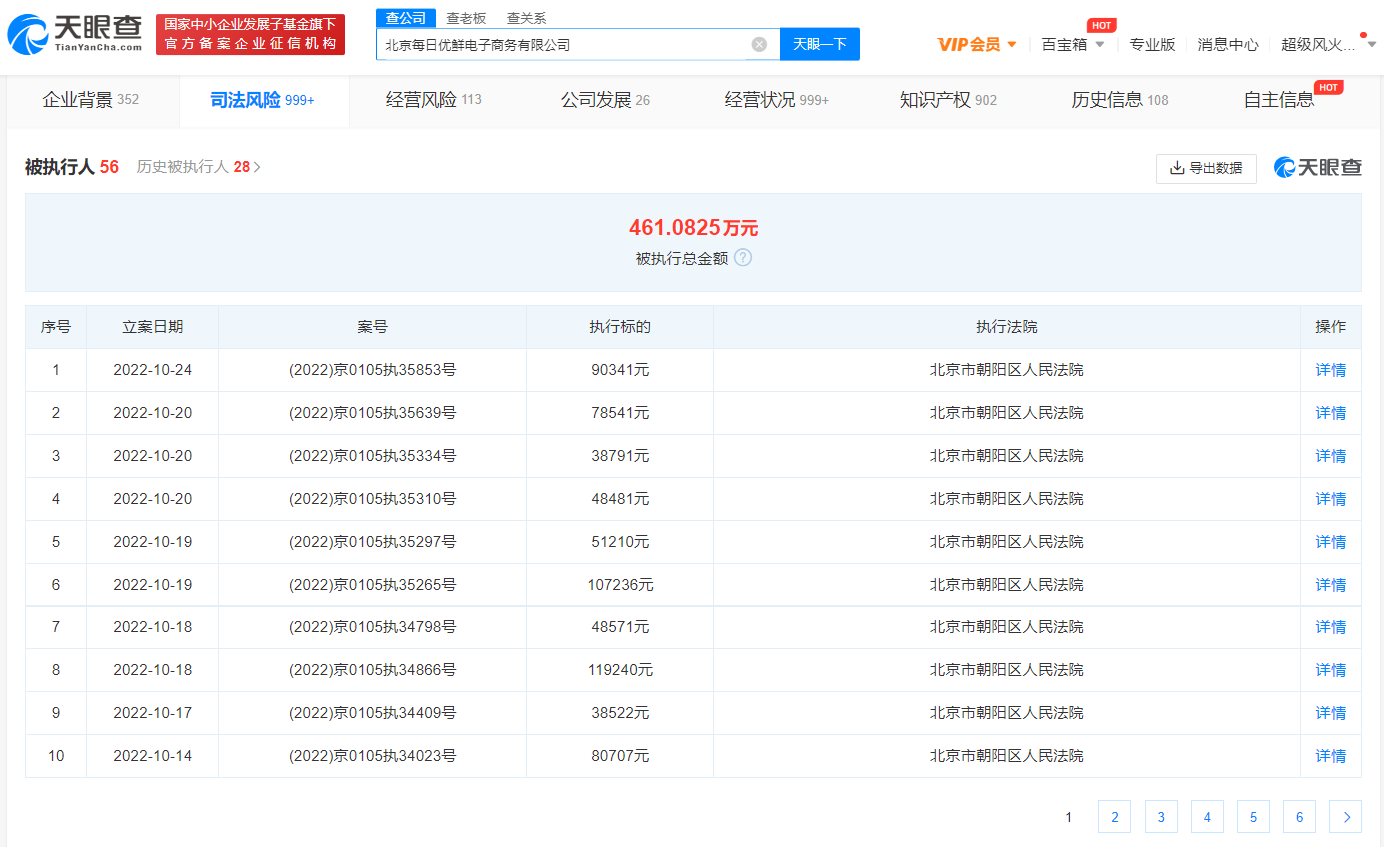Open 历史信息 tab
This screenshot has width=1384, height=847.
(x=1120, y=100)
